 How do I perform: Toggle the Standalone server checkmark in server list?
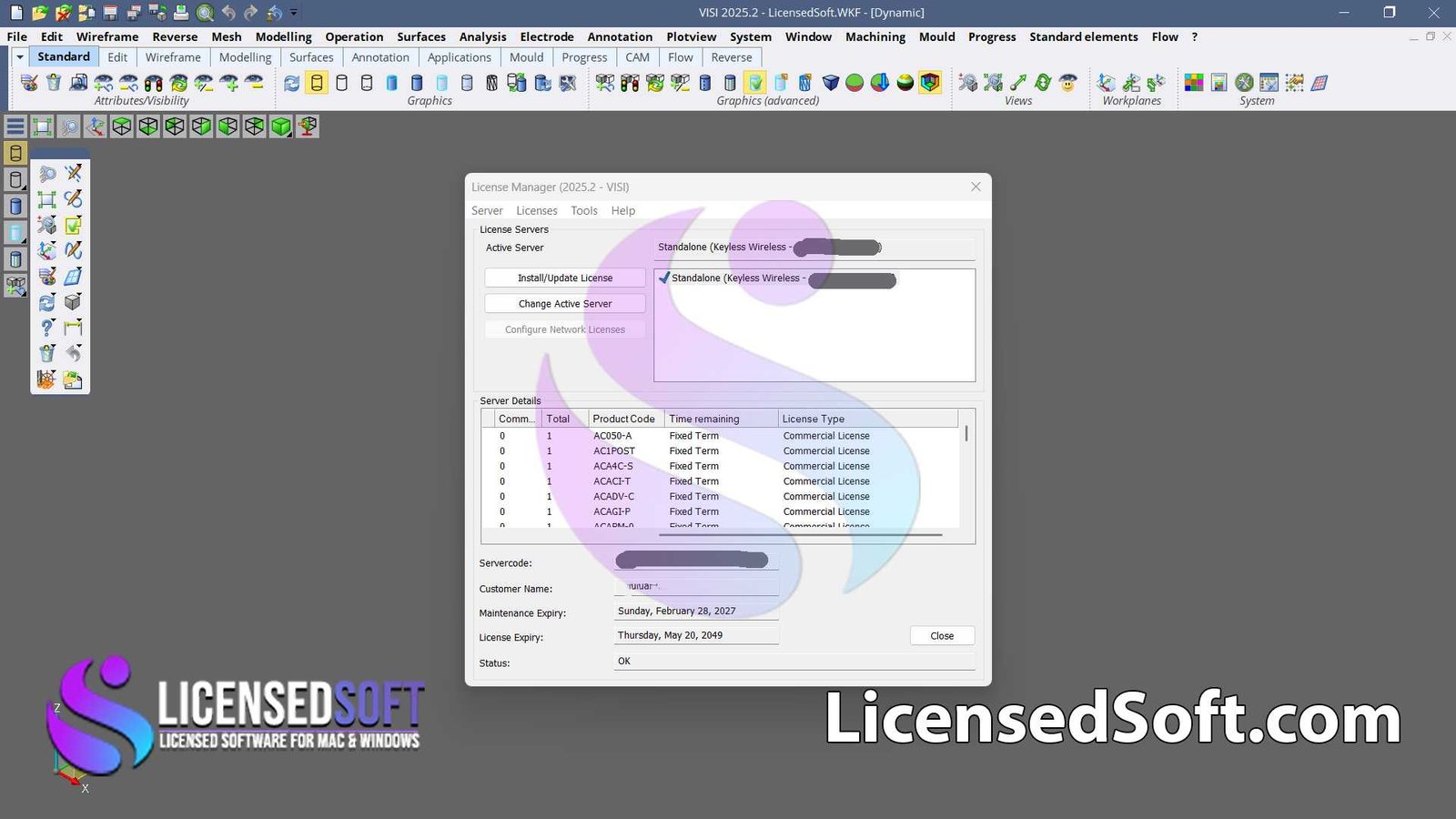click(x=664, y=278)
